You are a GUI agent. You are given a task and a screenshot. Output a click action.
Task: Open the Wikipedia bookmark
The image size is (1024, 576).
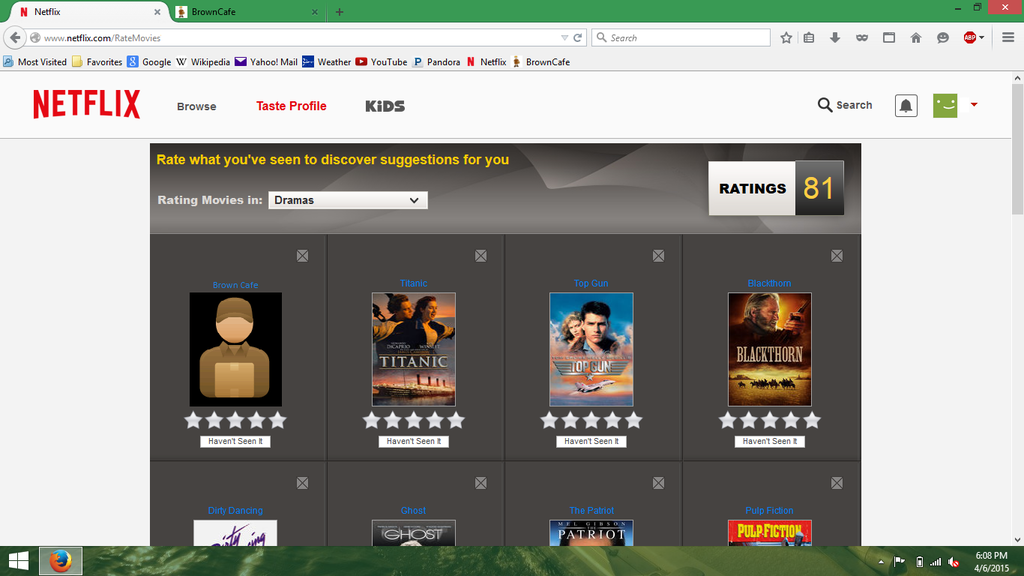coord(203,62)
